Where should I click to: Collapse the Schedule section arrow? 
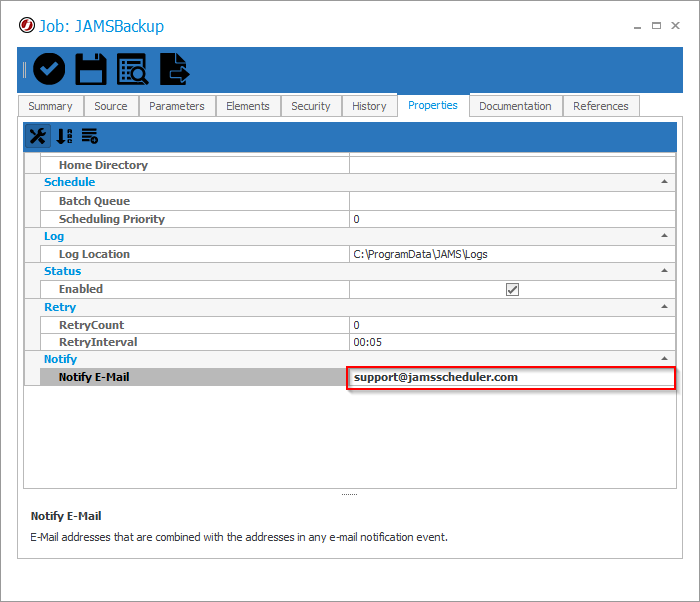(x=664, y=181)
